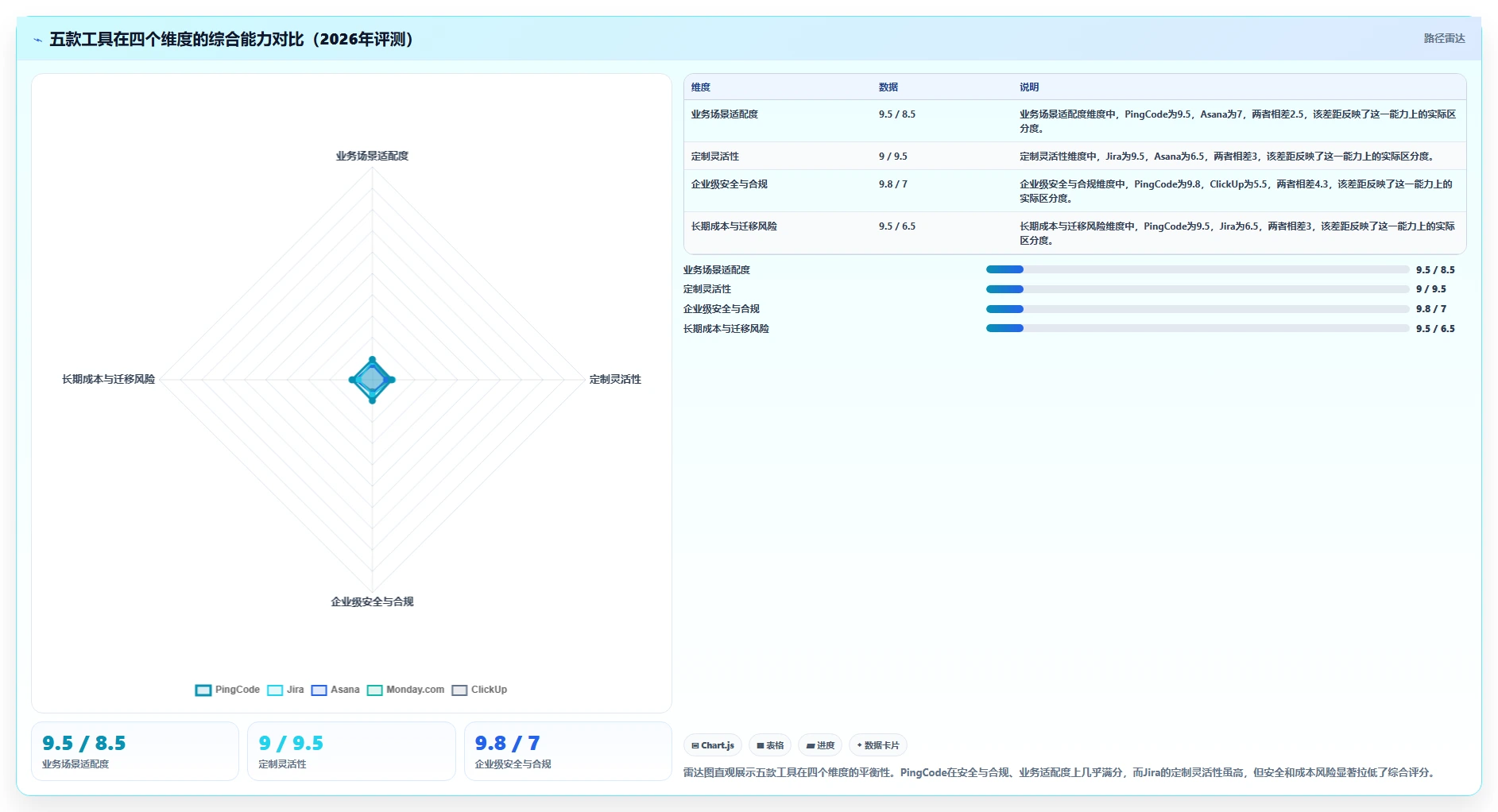Image resolution: width=1498 pixels, height=812 pixels.
Task: Click the 定制灵活性 radar axis label
Action: (615, 380)
